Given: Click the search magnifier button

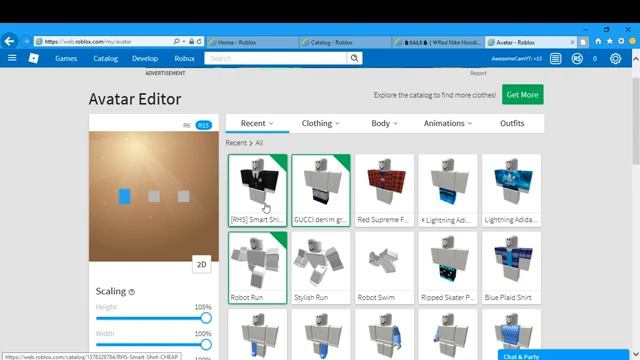Looking at the screenshot, I should (x=354, y=58).
